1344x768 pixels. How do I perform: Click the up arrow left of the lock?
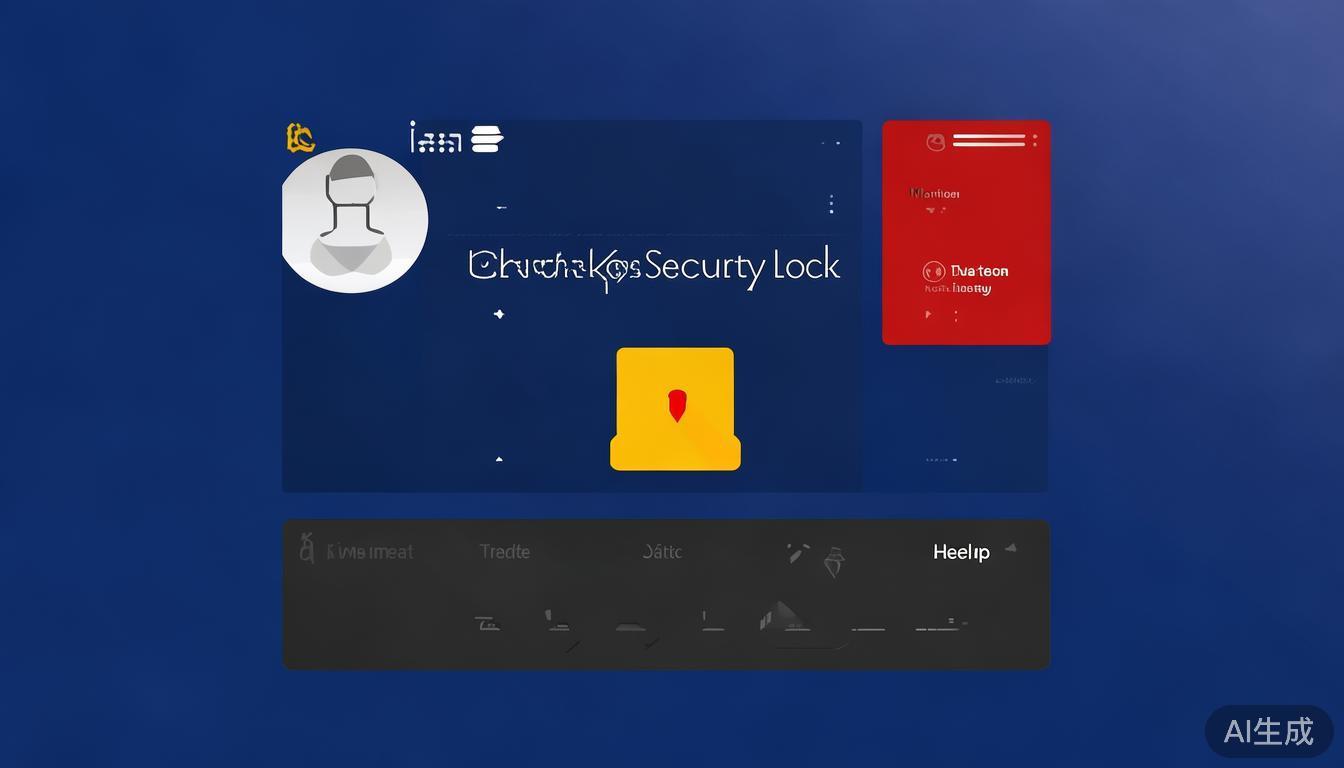point(499,459)
